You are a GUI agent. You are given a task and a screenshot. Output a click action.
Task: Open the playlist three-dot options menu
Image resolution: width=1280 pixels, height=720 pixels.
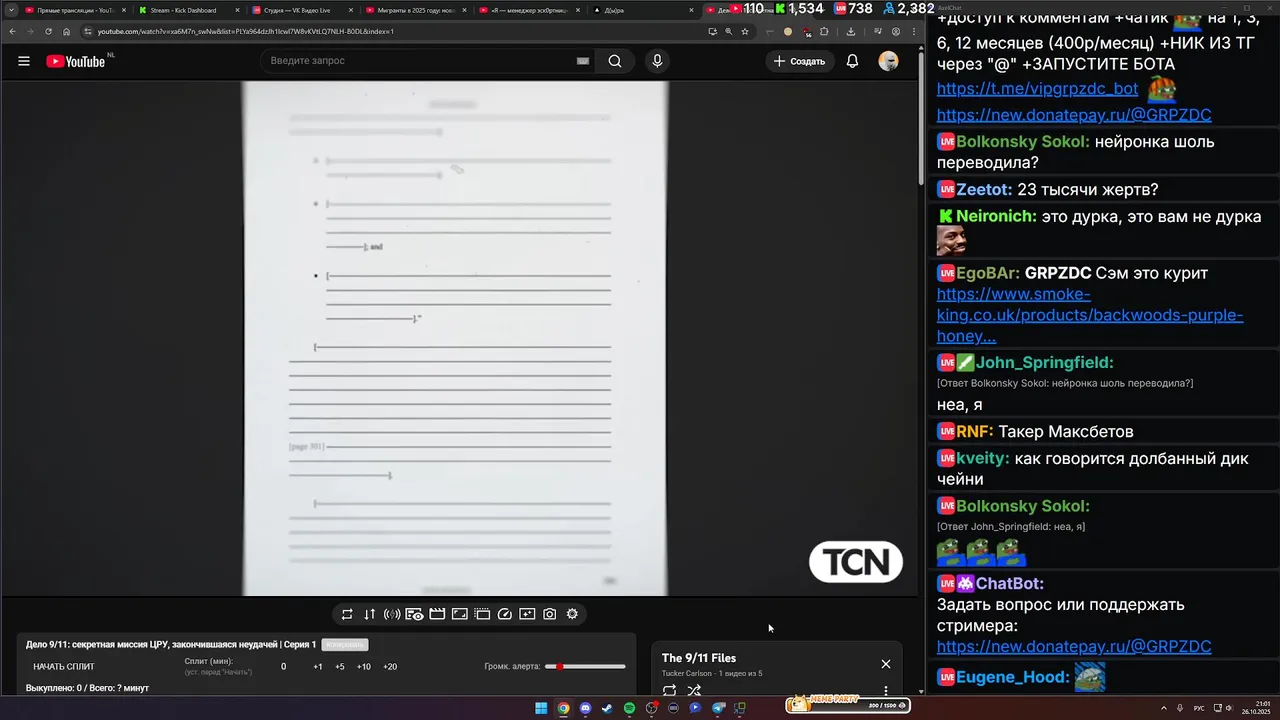(x=886, y=690)
